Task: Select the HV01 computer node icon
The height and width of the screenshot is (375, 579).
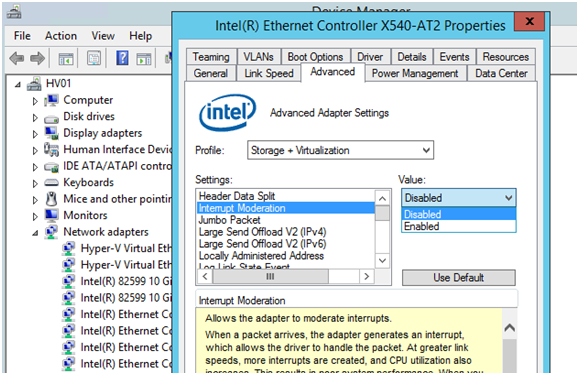Action: point(34,83)
